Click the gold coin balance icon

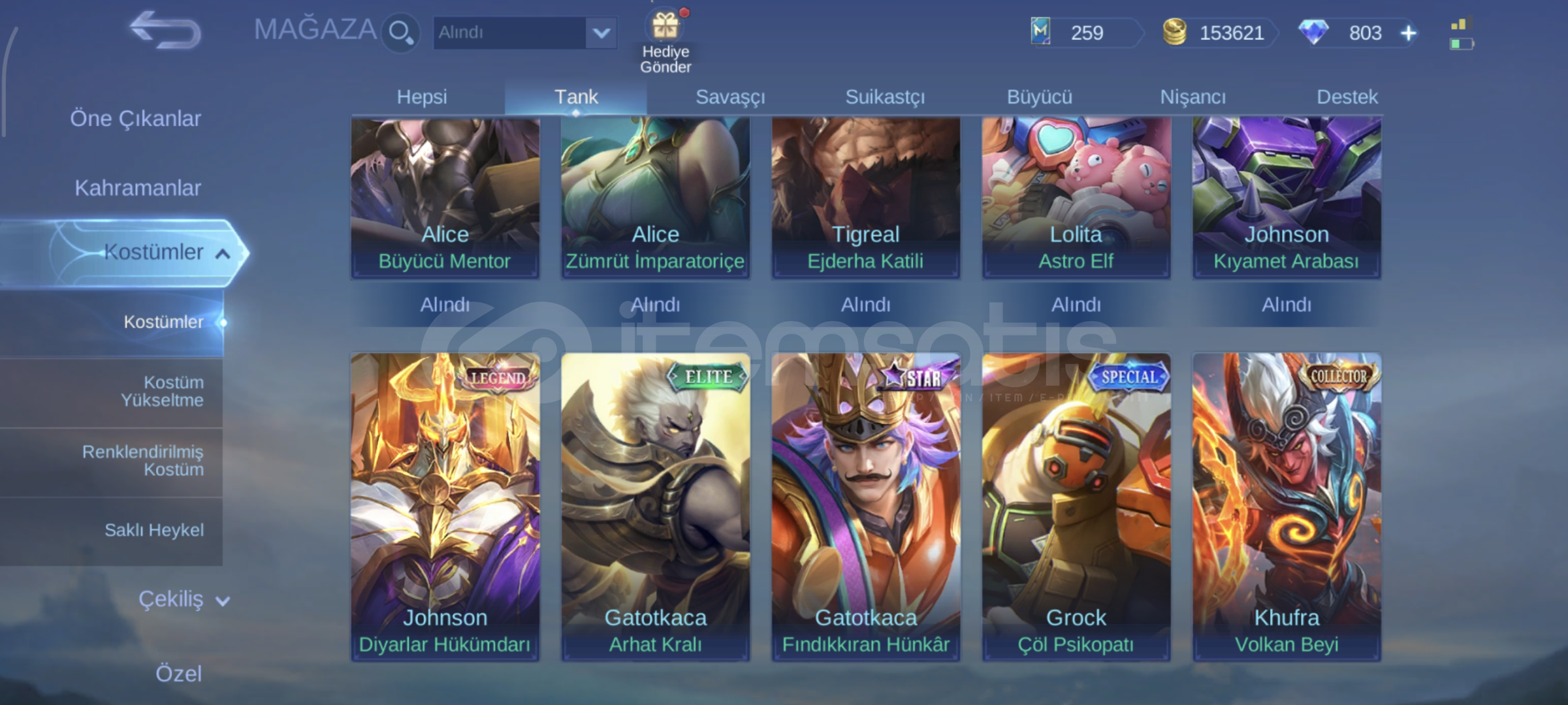(1174, 32)
